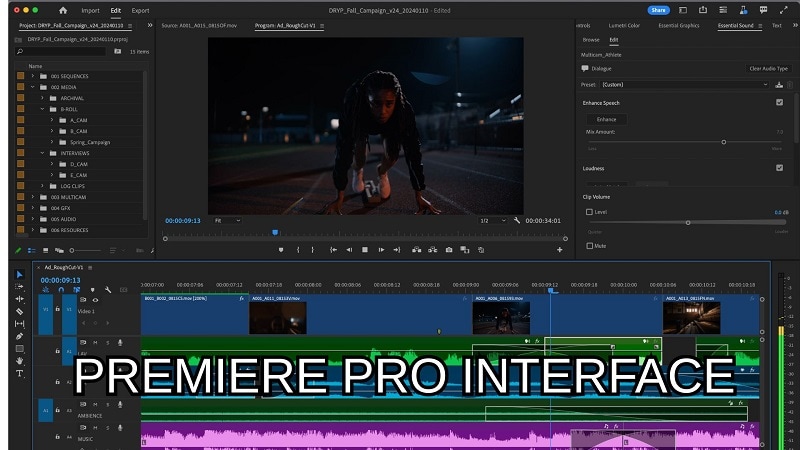800x450 pixels.
Task: Save Essential Sound preset icon
Action: tap(779, 85)
